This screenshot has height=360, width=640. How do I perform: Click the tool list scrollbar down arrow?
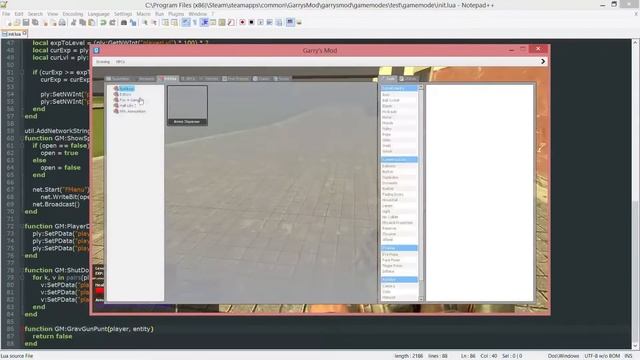click(421, 299)
